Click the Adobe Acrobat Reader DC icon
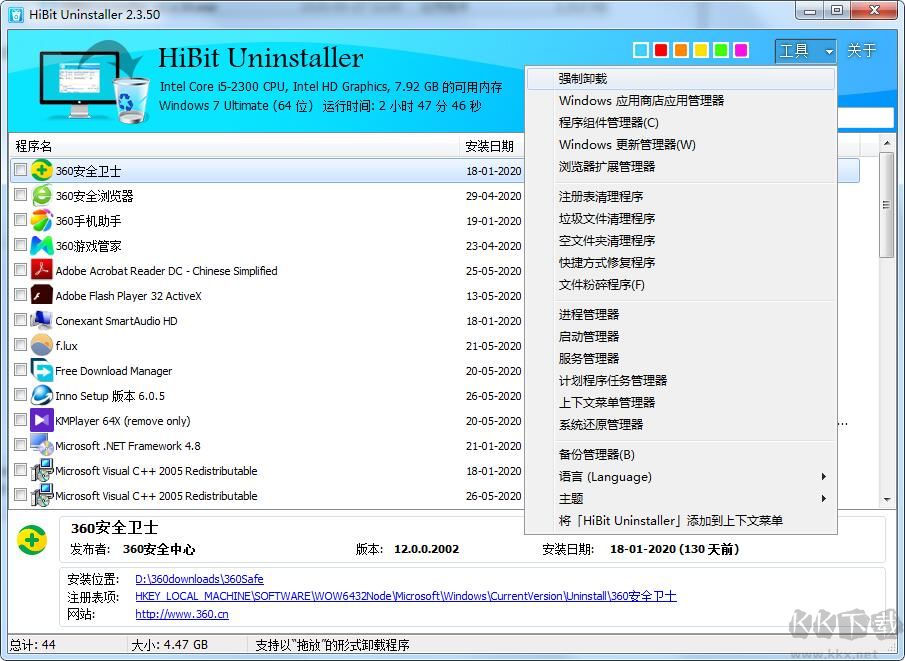The height and width of the screenshot is (661, 905). (x=42, y=270)
